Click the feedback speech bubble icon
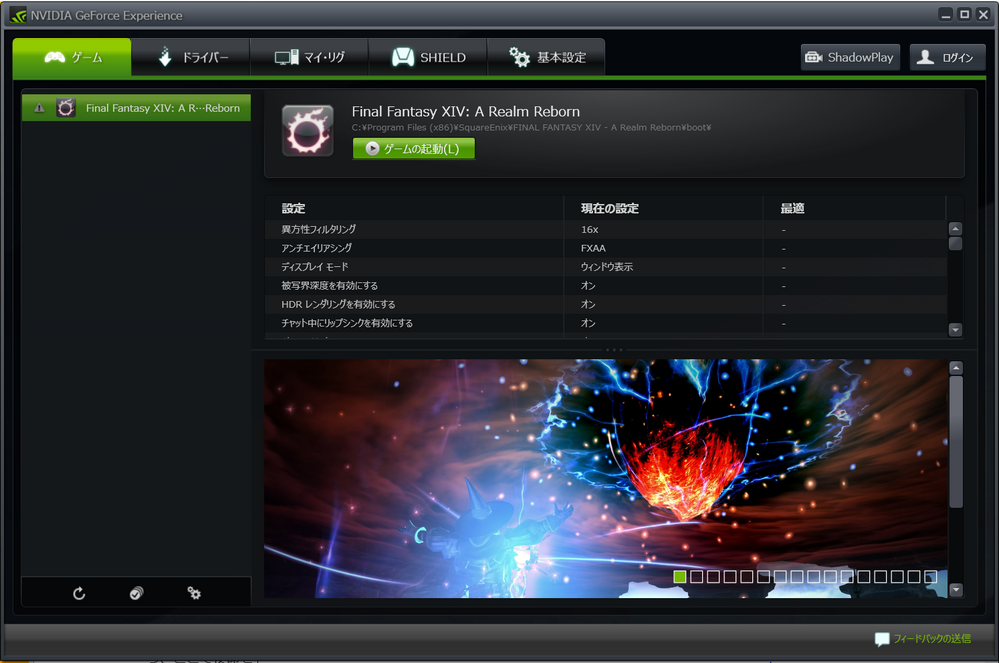 (x=881, y=638)
